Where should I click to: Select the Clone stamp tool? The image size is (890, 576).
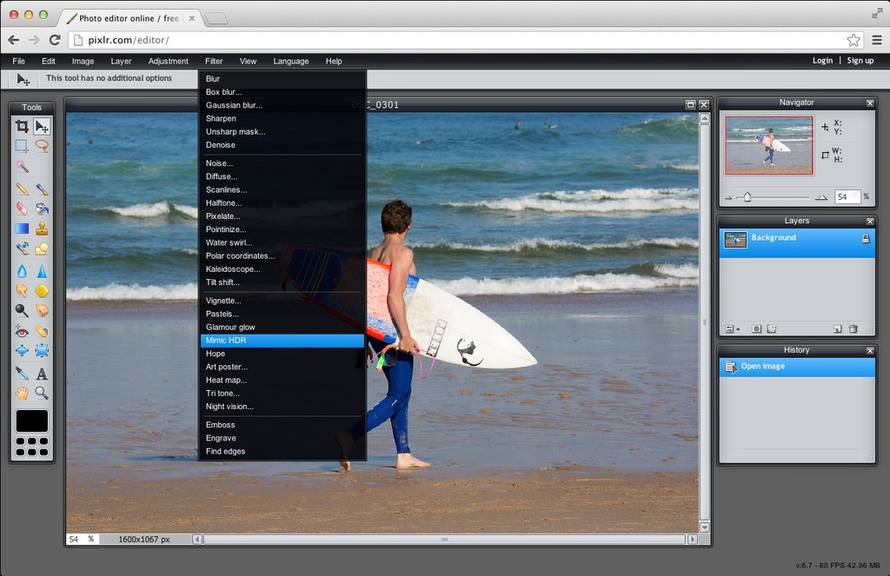tap(43, 230)
